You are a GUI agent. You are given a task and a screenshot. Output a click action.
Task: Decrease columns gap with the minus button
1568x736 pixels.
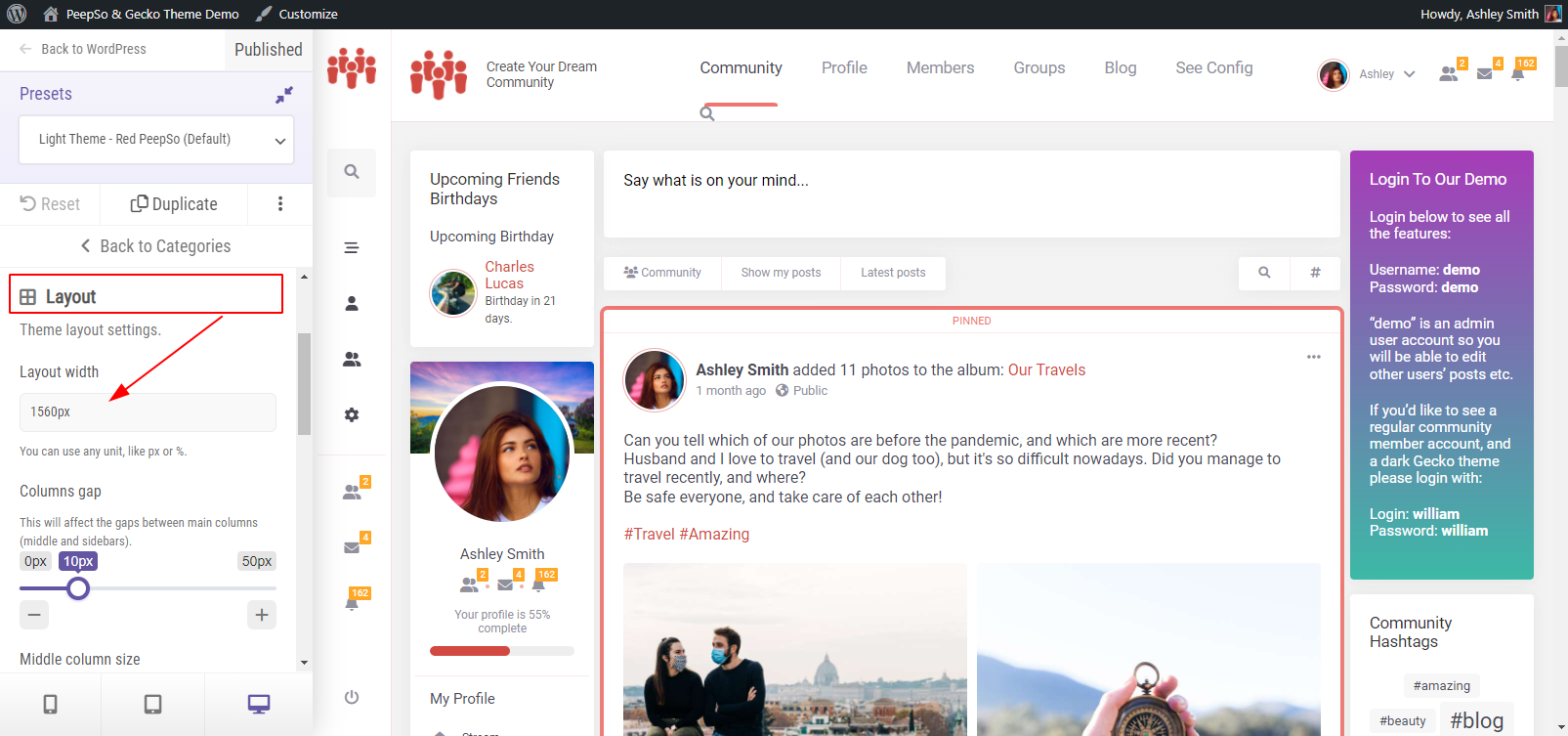point(34,615)
